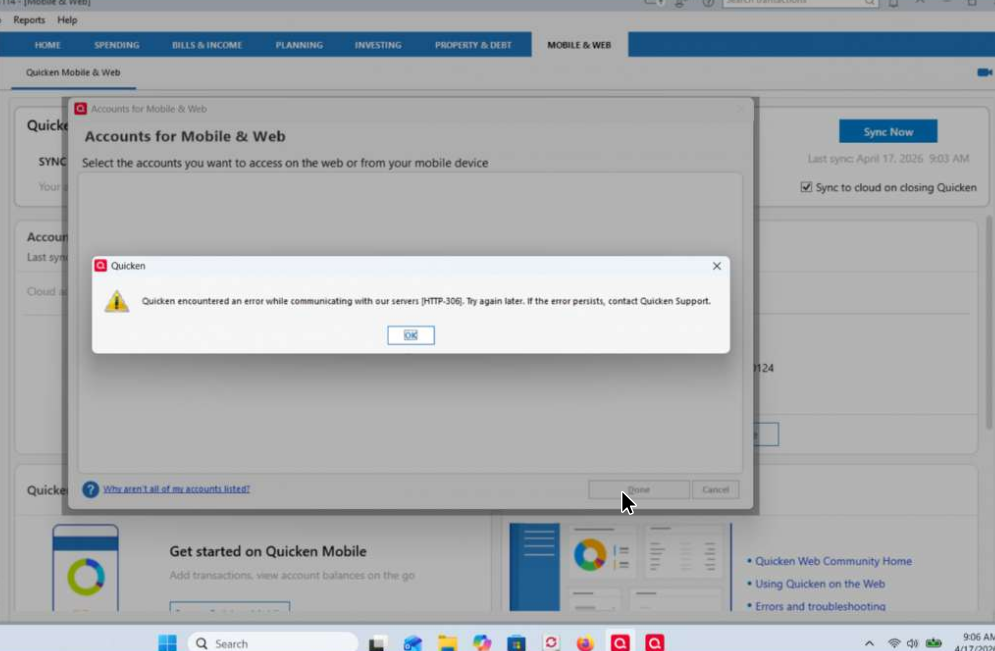Click the phone illustration with the donut chart
This screenshot has height=651, width=995.
pyautogui.click(x=86, y=568)
